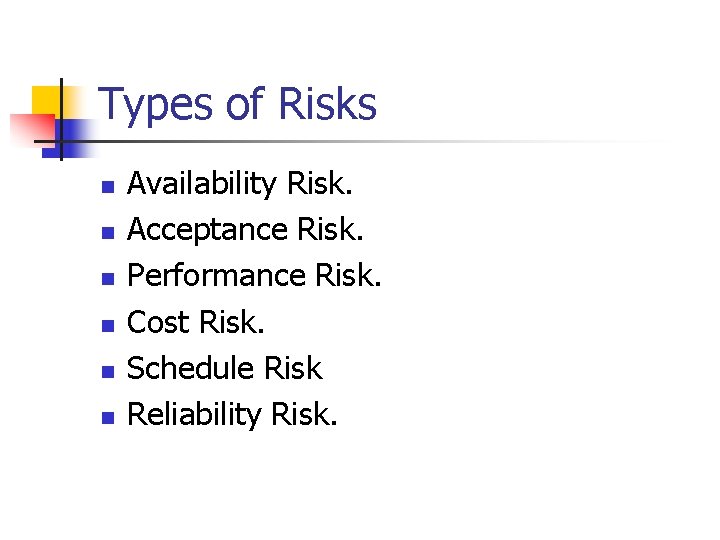The height and width of the screenshot is (540, 720).
Task: Select the 'Schedule Risk' text line
Action: pyautogui.click(x=225, y=368)
